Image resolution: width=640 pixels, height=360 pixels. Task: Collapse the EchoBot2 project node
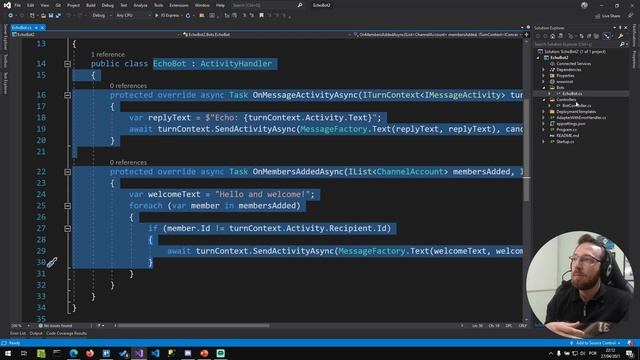point(538,58)
